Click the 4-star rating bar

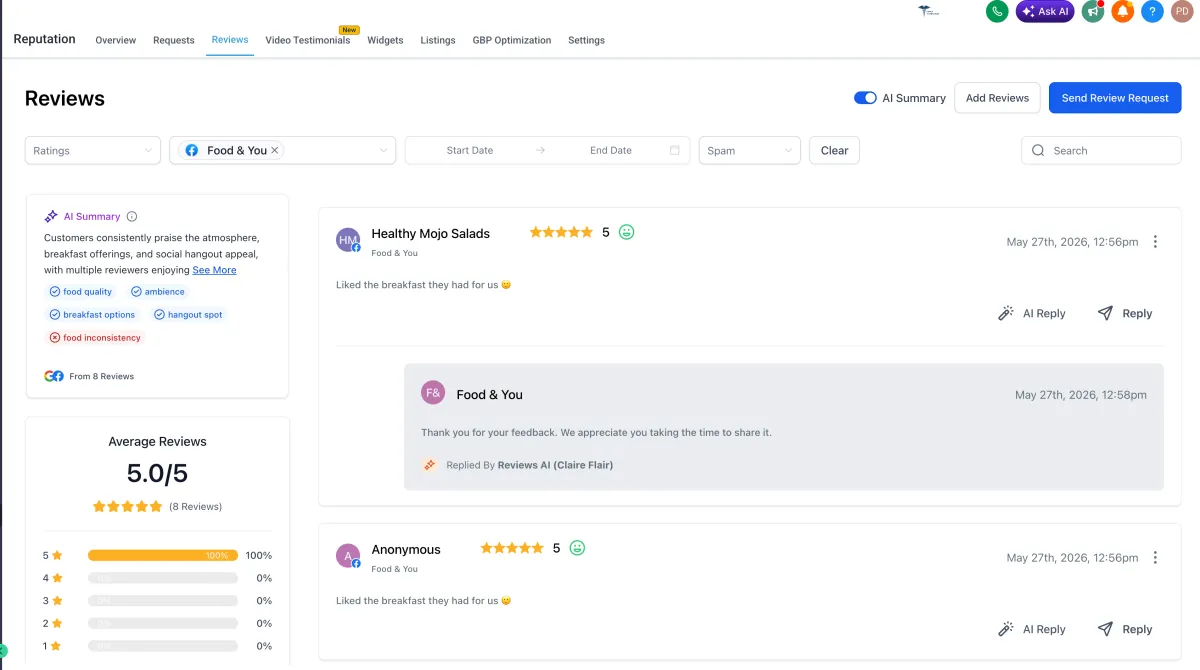[163, 578]
